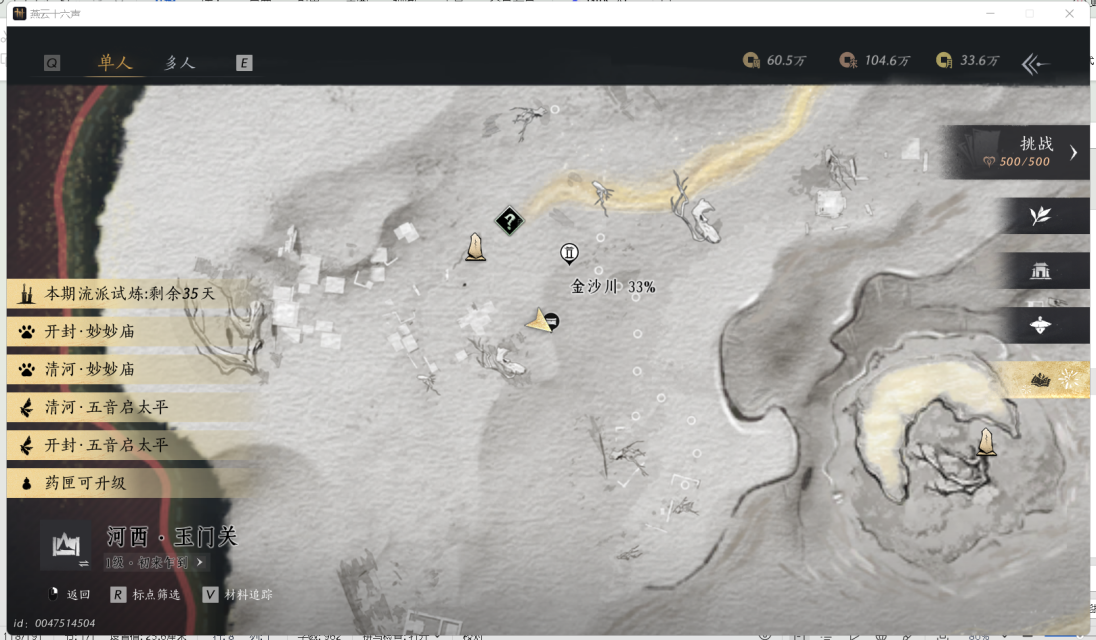Image resolution: width=1096 pixels, height=640 pixels.
Task: Open the leaf icon side panel
Action: [x=1041, y=216]
